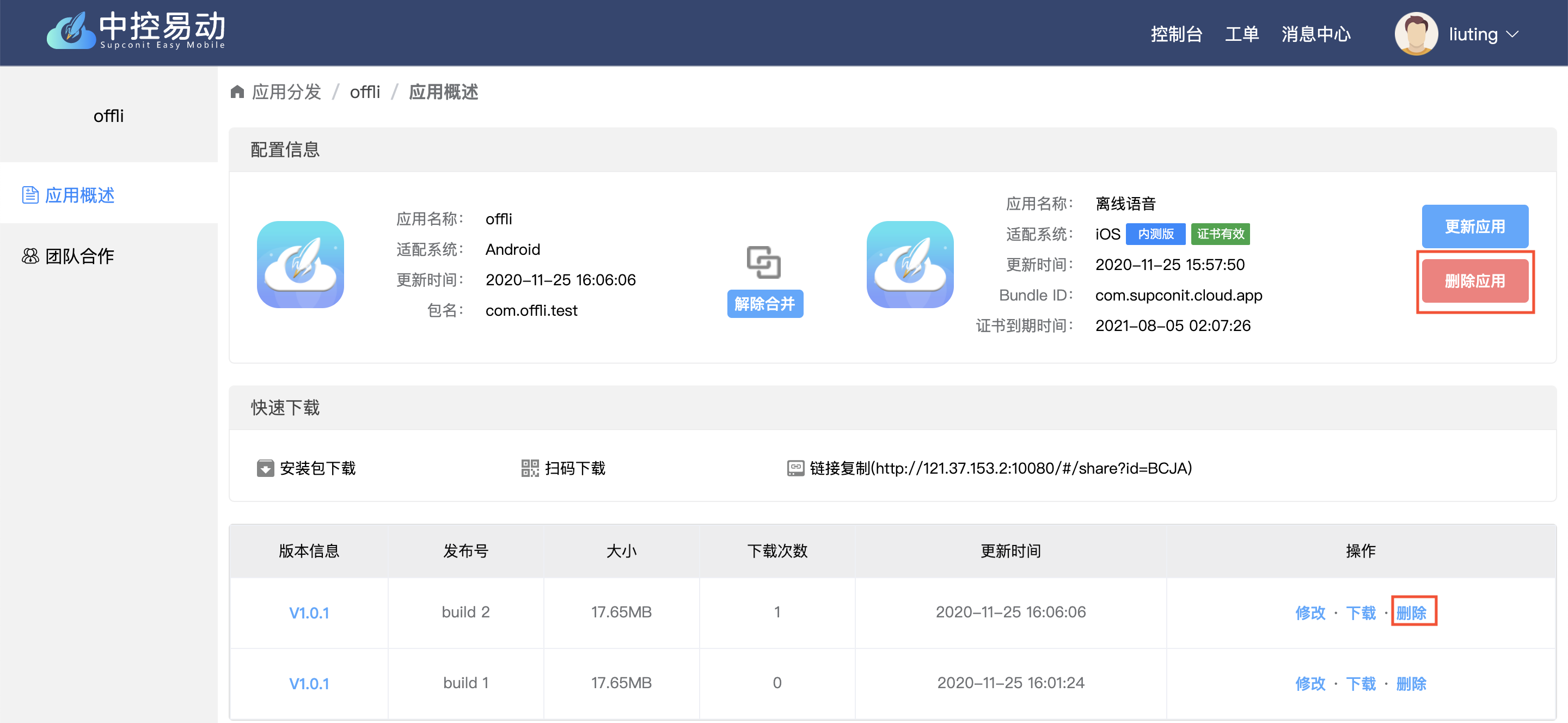The image size is (1568, 723).
Task: Click 删除 for build 2
Action: click(x=1412, y=613)
